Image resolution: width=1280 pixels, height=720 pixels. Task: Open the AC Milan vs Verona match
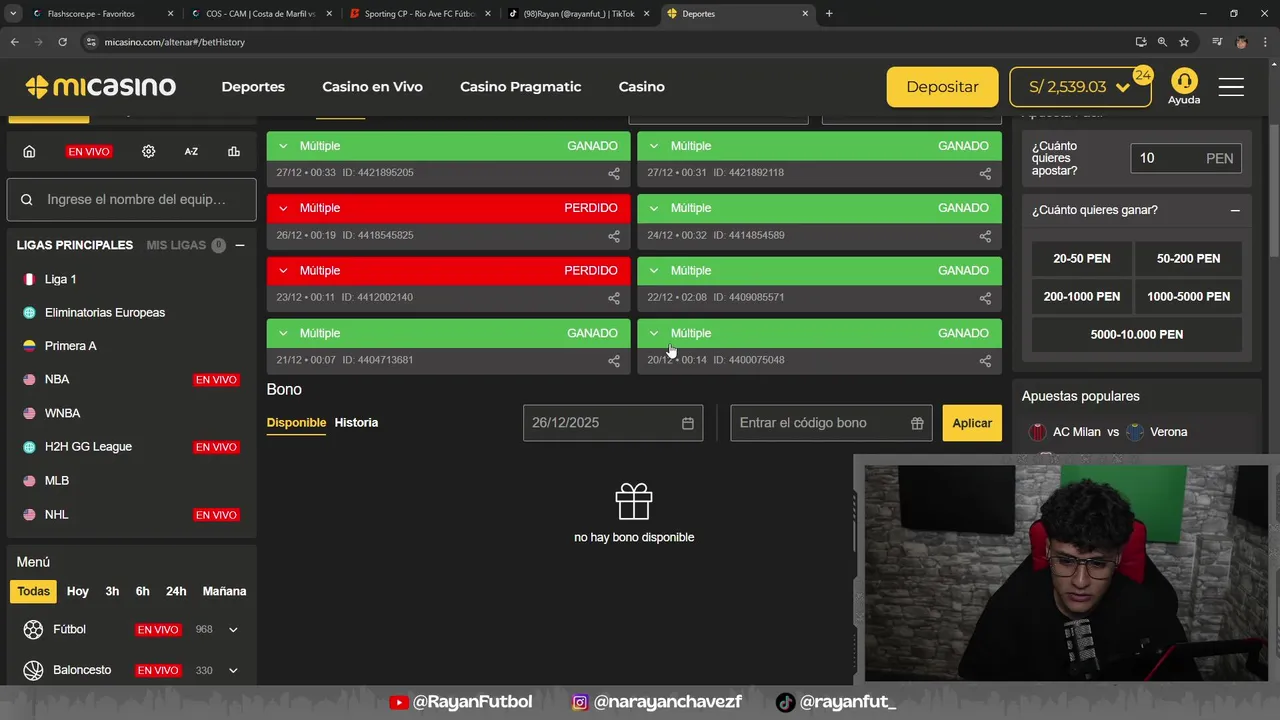tap(1109, 432)
